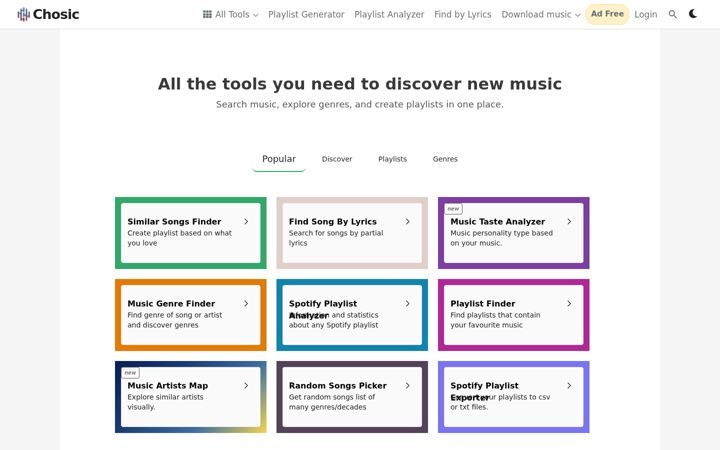Open the search magnifier icon
The image size is (720, 450).
[673, 14]
